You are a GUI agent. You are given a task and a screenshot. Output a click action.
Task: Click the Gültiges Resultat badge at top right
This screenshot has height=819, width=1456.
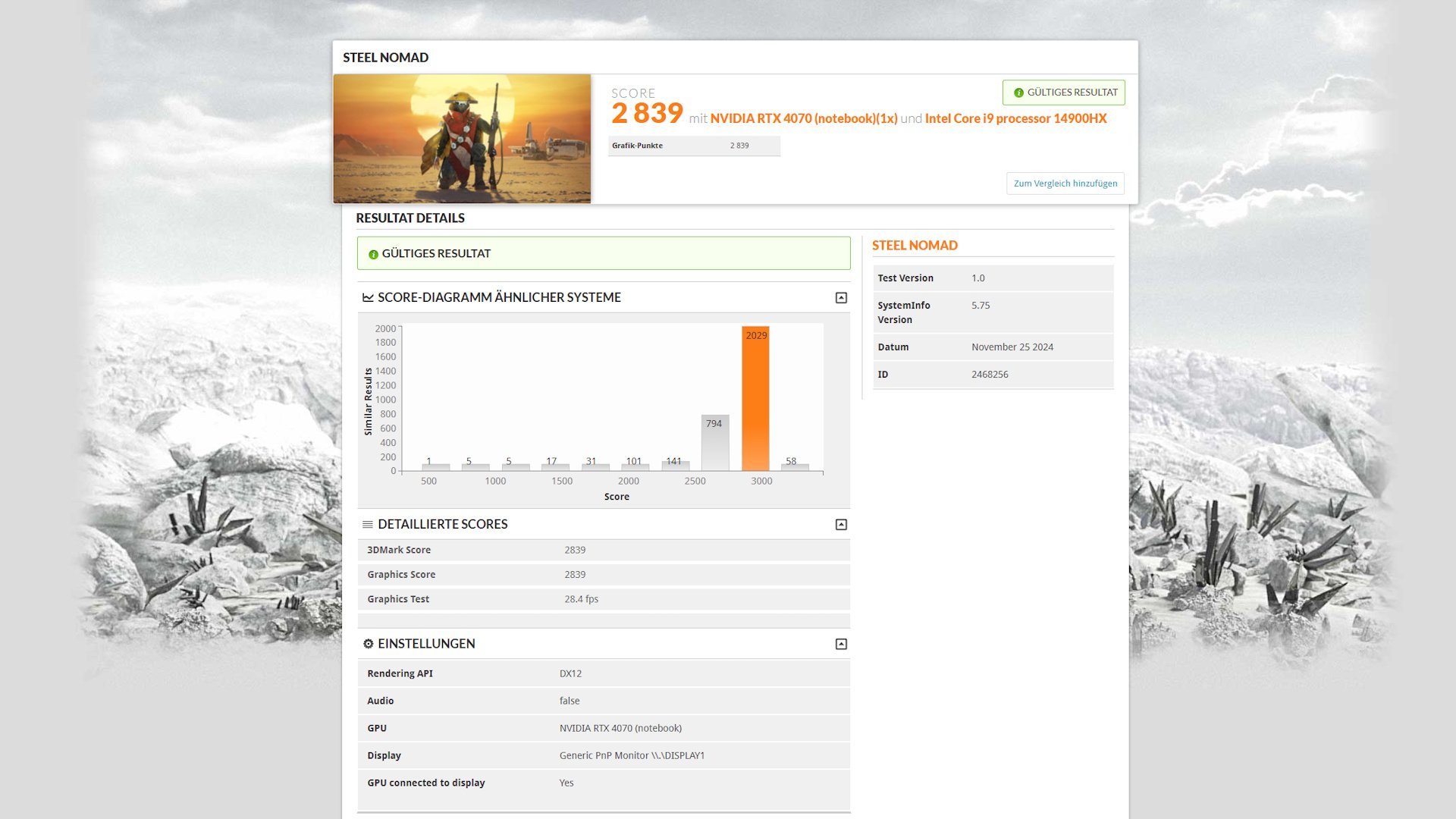(x=1064, y=93)
